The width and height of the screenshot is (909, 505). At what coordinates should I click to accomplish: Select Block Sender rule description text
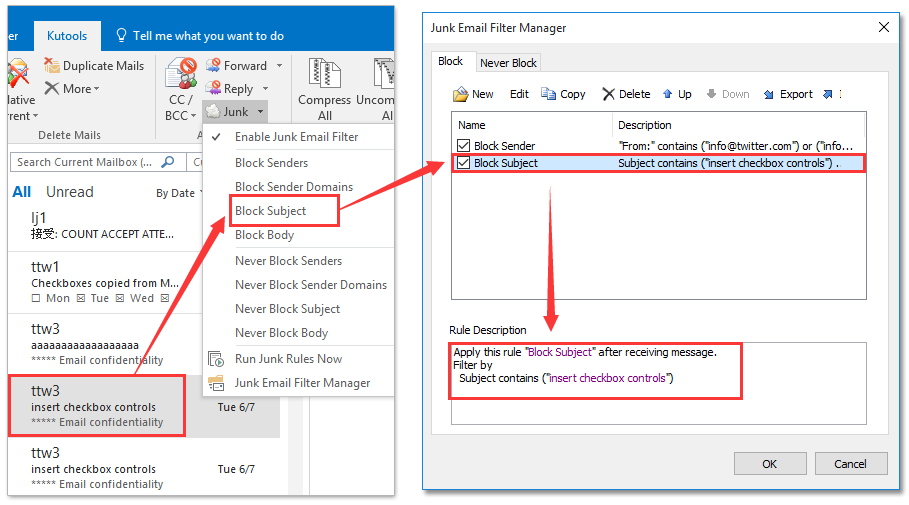click(735, 146)
